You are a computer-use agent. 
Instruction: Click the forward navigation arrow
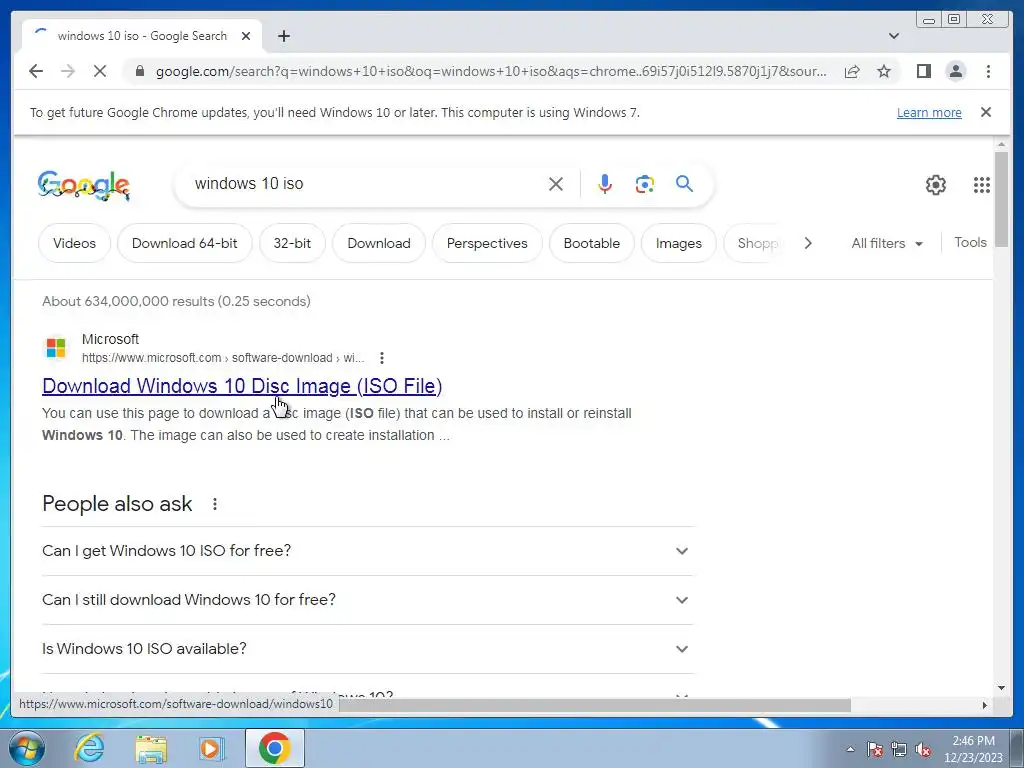point(68,71)
